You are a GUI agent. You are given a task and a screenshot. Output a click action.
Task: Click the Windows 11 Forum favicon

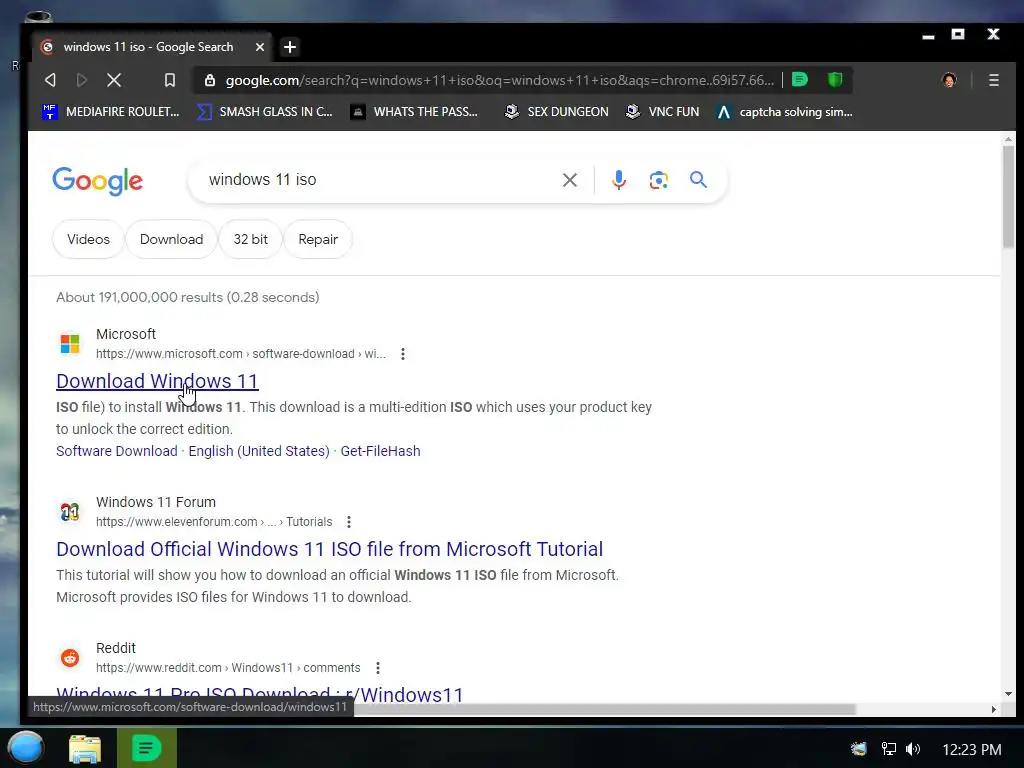click(70, 511)
